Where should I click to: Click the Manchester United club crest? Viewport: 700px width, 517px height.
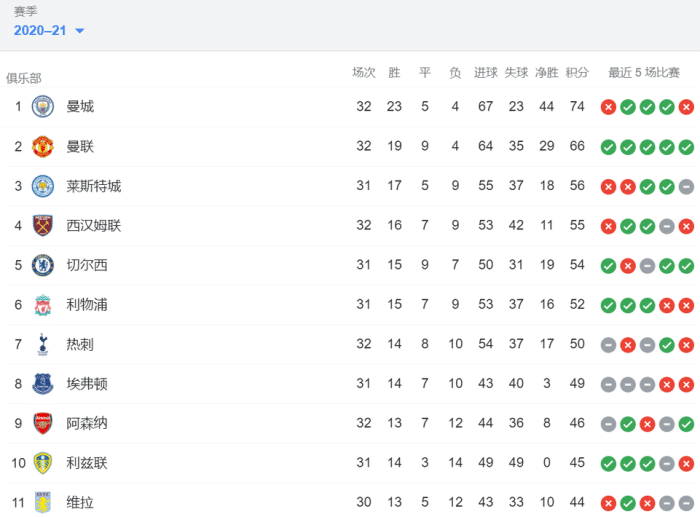click(42, 147)
